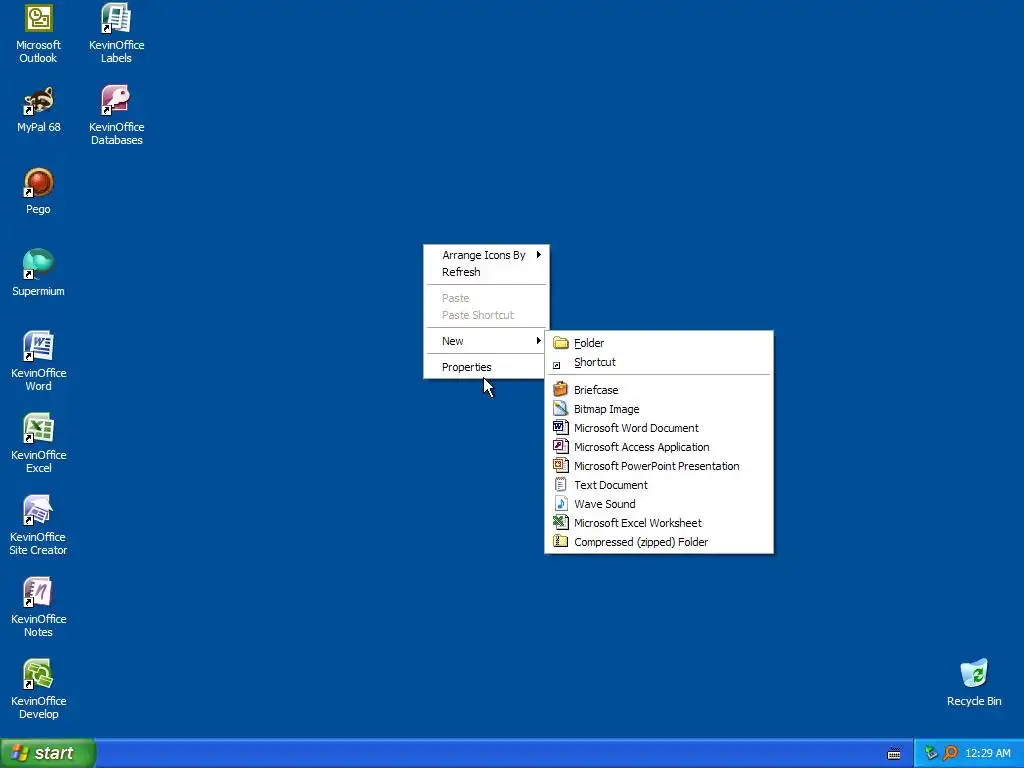
Task: Click the KevinOffice Databases shortcut icon
Action: pyautogui.click(x=116, y=101)
